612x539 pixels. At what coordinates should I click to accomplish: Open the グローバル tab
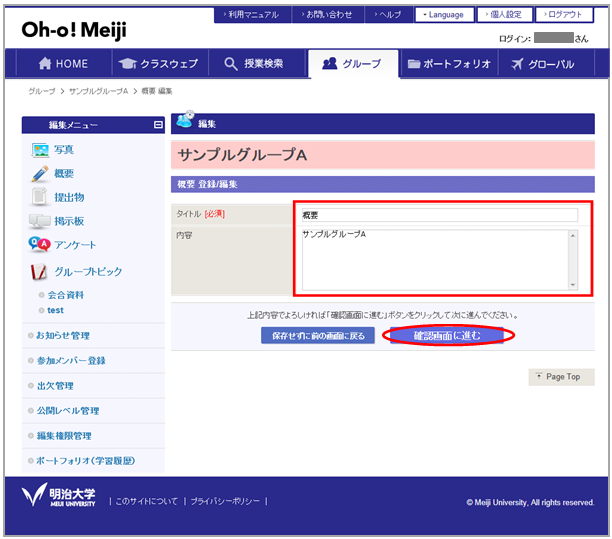(546, 64)
